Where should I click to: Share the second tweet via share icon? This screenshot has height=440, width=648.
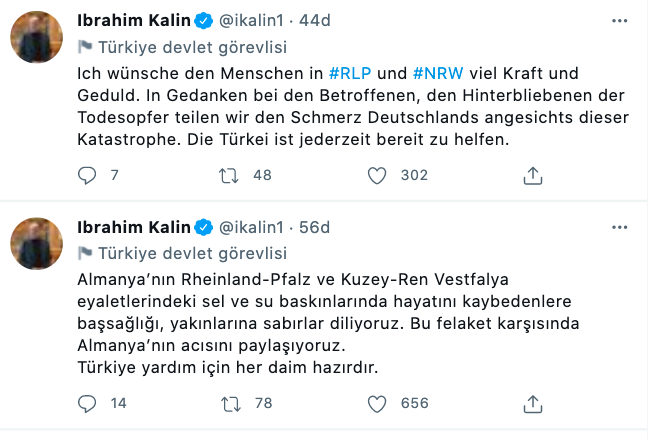pyautogui.click(x=533, y=404)
